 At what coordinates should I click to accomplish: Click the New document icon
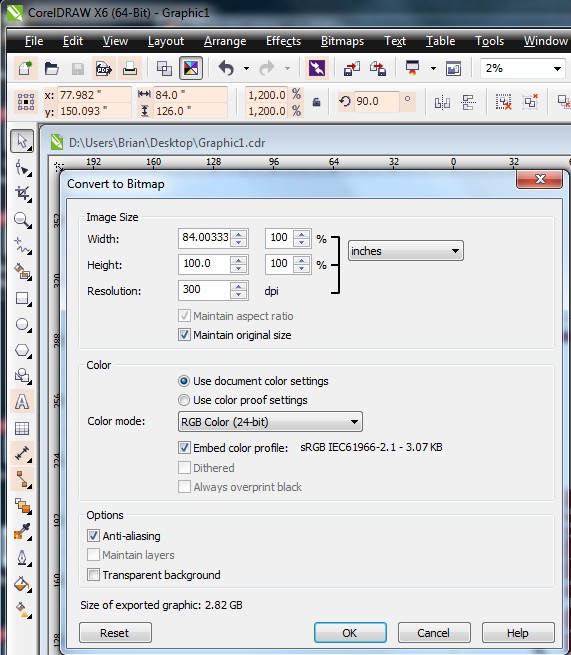click(25, 68)
